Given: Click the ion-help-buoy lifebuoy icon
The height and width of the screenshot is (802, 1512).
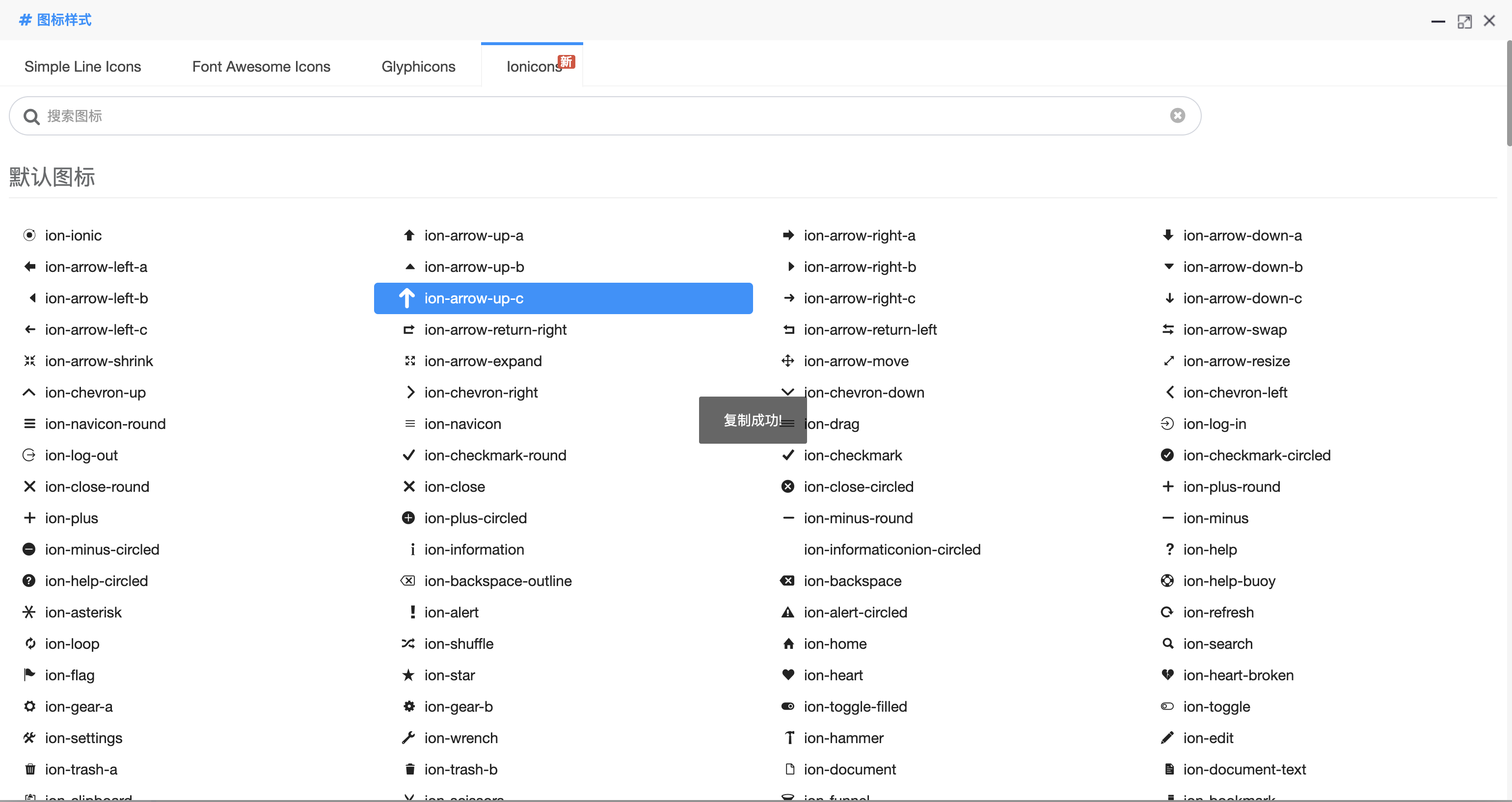Looking at the screenshot, I should click(x=1167, y=581).
